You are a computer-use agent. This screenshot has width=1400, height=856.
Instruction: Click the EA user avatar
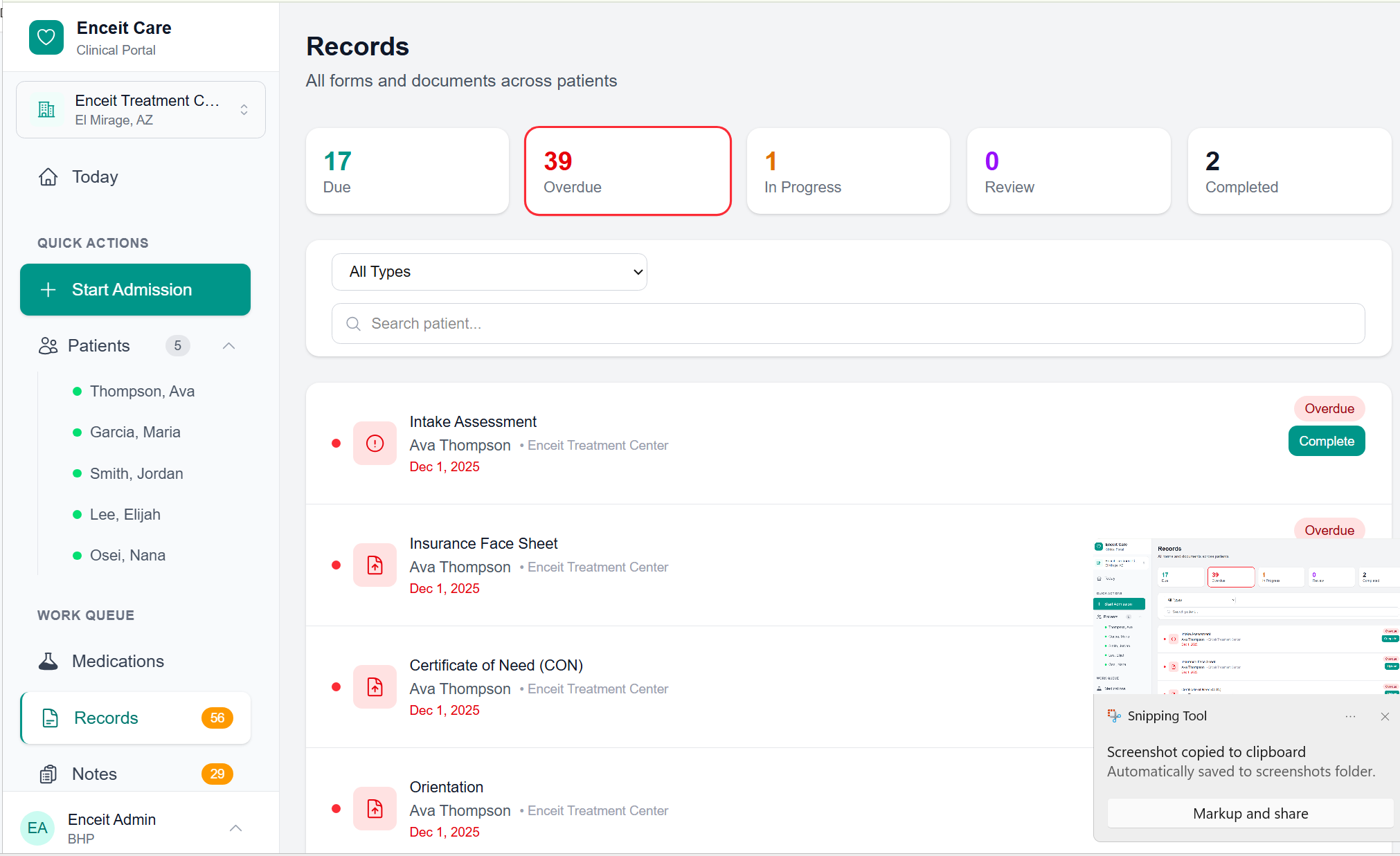tap(37, 828)
